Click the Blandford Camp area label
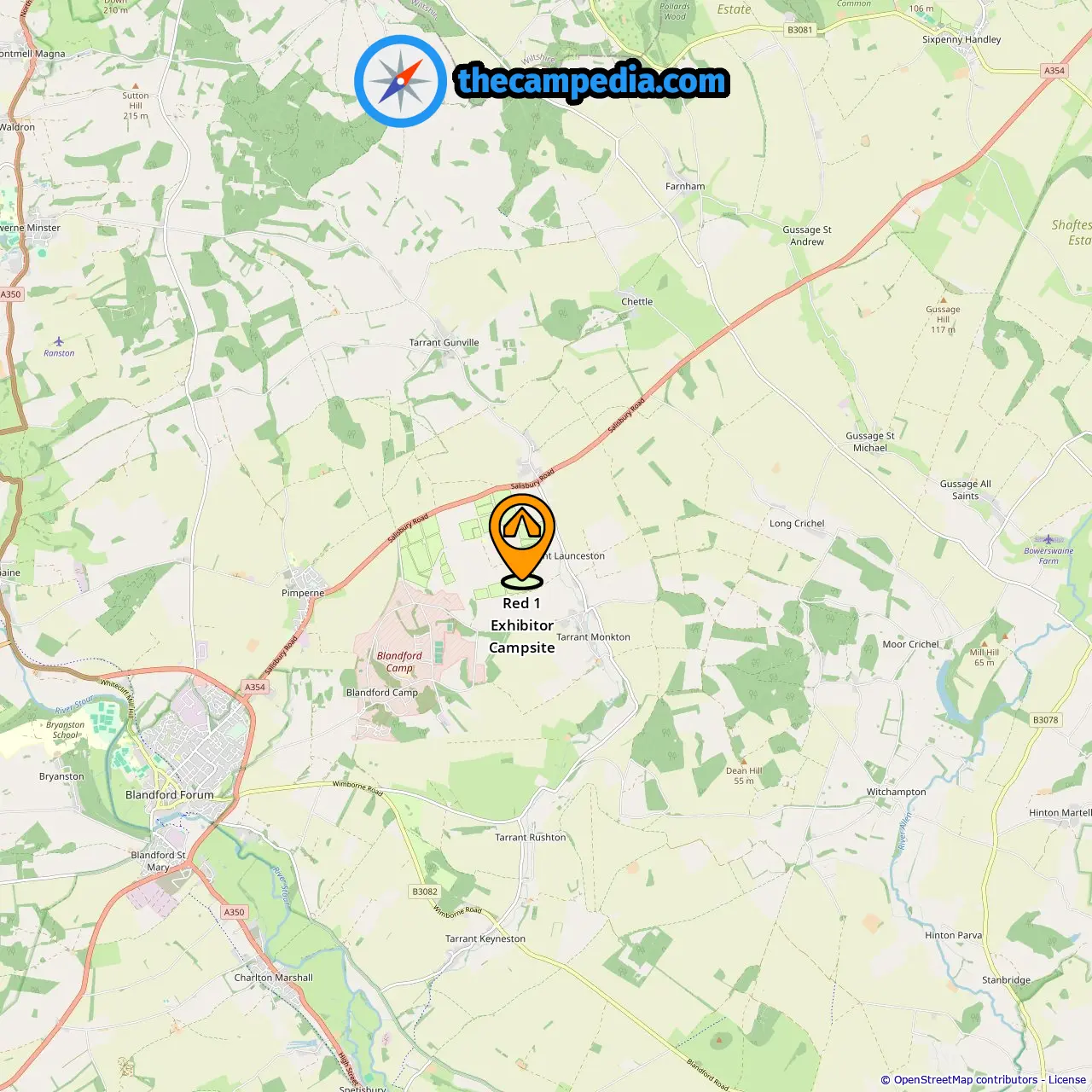 399,662
